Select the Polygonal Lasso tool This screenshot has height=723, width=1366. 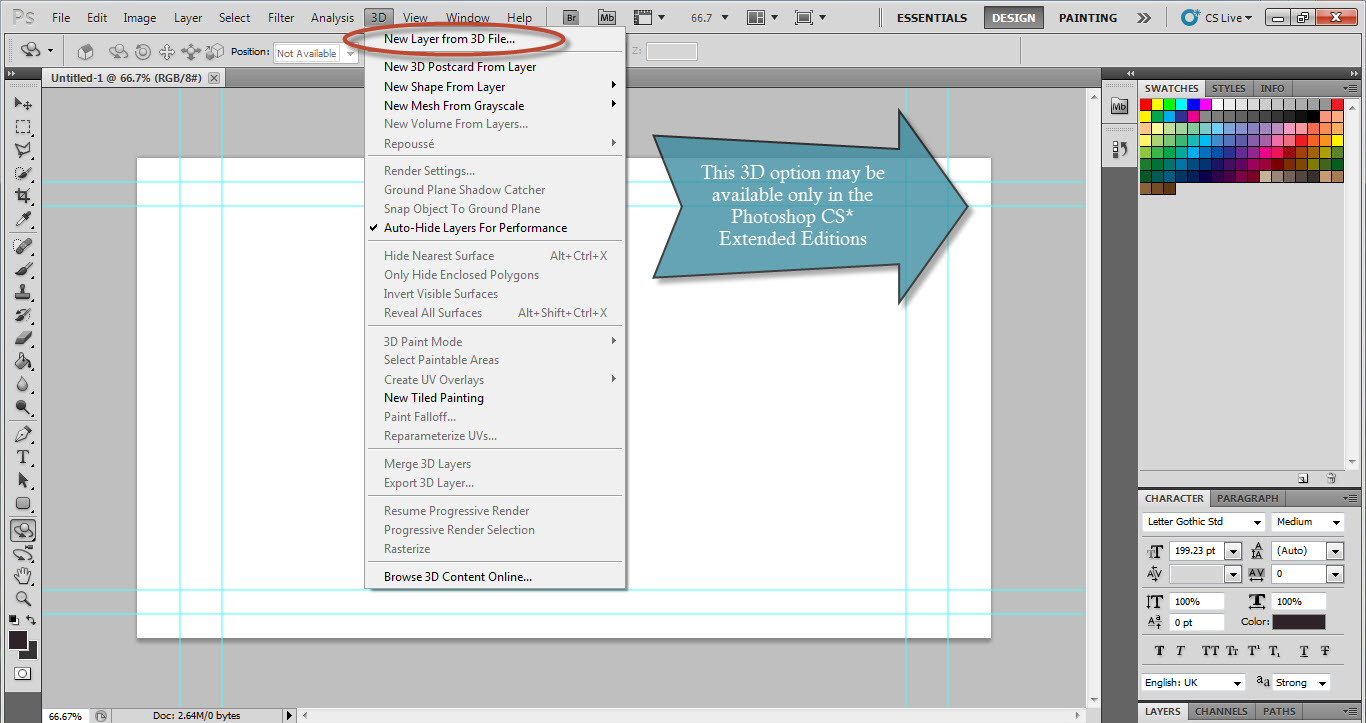coord(22,150)
